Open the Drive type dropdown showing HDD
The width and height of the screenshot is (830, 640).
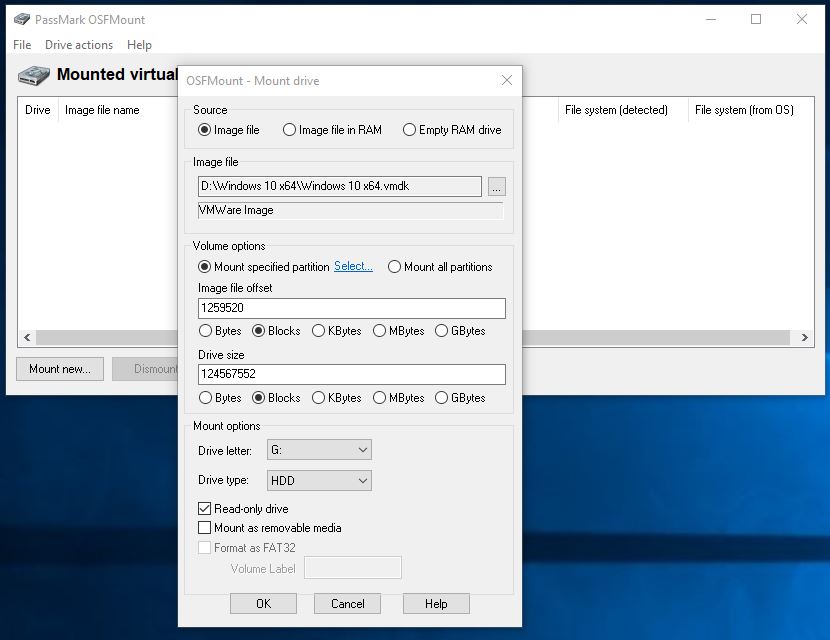click(x=319, y=481)
